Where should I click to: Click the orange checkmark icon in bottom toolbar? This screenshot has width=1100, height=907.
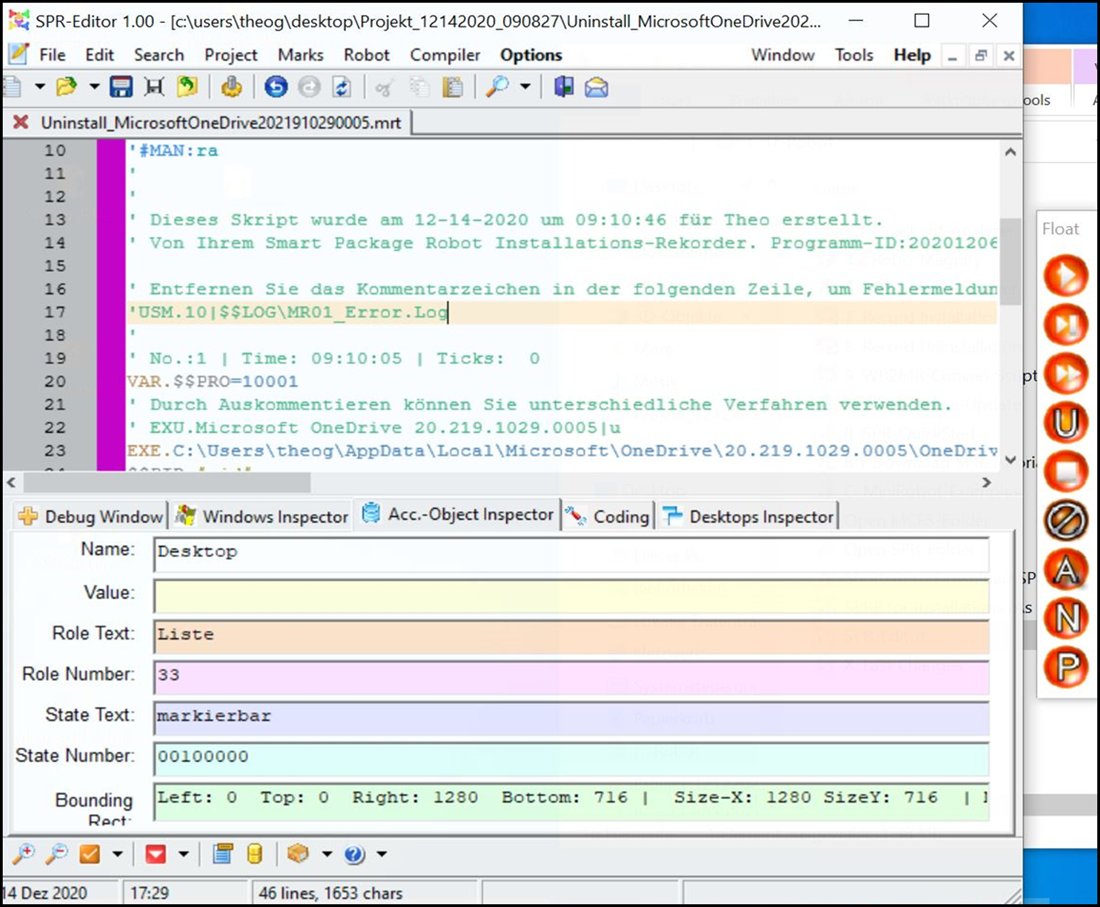88,853
